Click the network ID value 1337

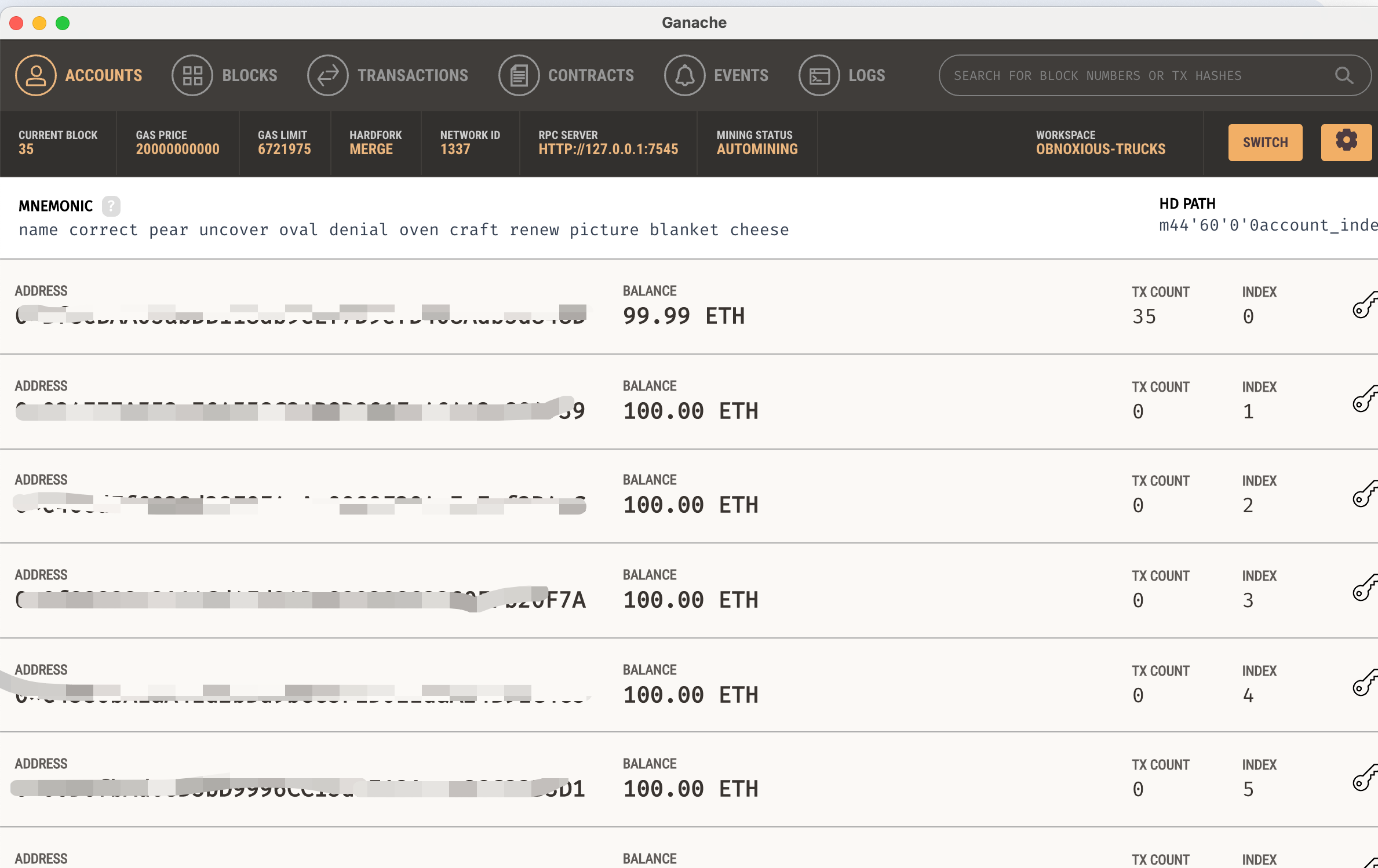click(x=455, y=149)
